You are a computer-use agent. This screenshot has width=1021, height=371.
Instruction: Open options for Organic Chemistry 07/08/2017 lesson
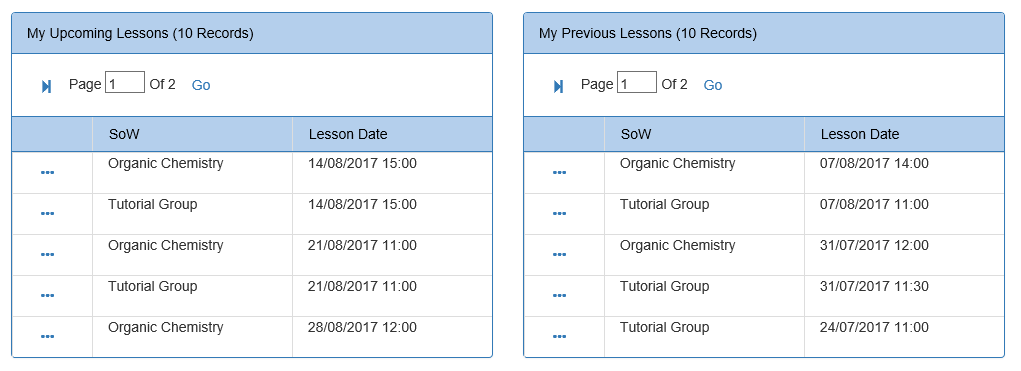(559, 172)
